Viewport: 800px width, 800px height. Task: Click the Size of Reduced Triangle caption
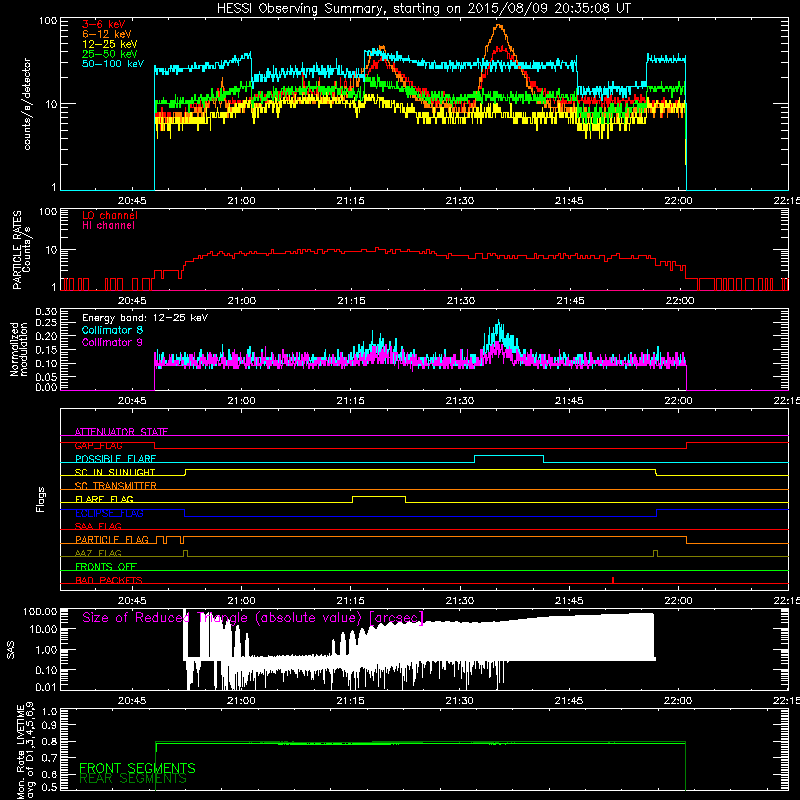coord(253,618)
